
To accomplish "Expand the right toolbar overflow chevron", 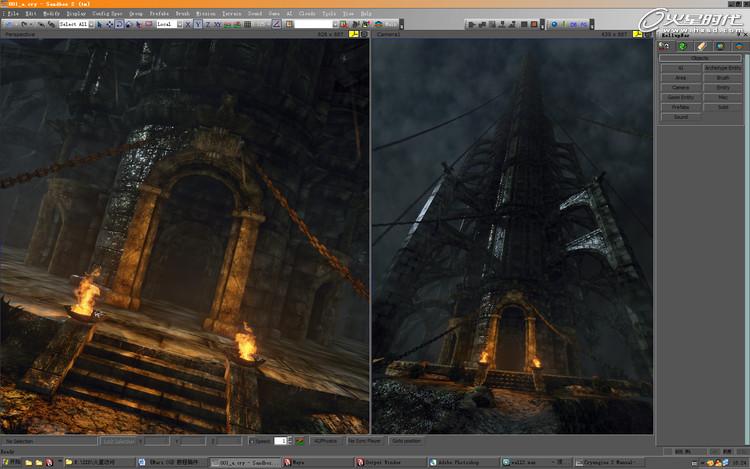I will [x=592, y=24].
